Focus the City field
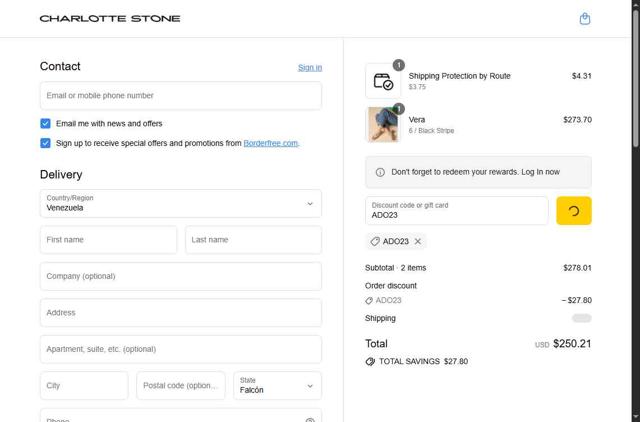The height and width of the screenshot is (422, 640). point(84,385)
